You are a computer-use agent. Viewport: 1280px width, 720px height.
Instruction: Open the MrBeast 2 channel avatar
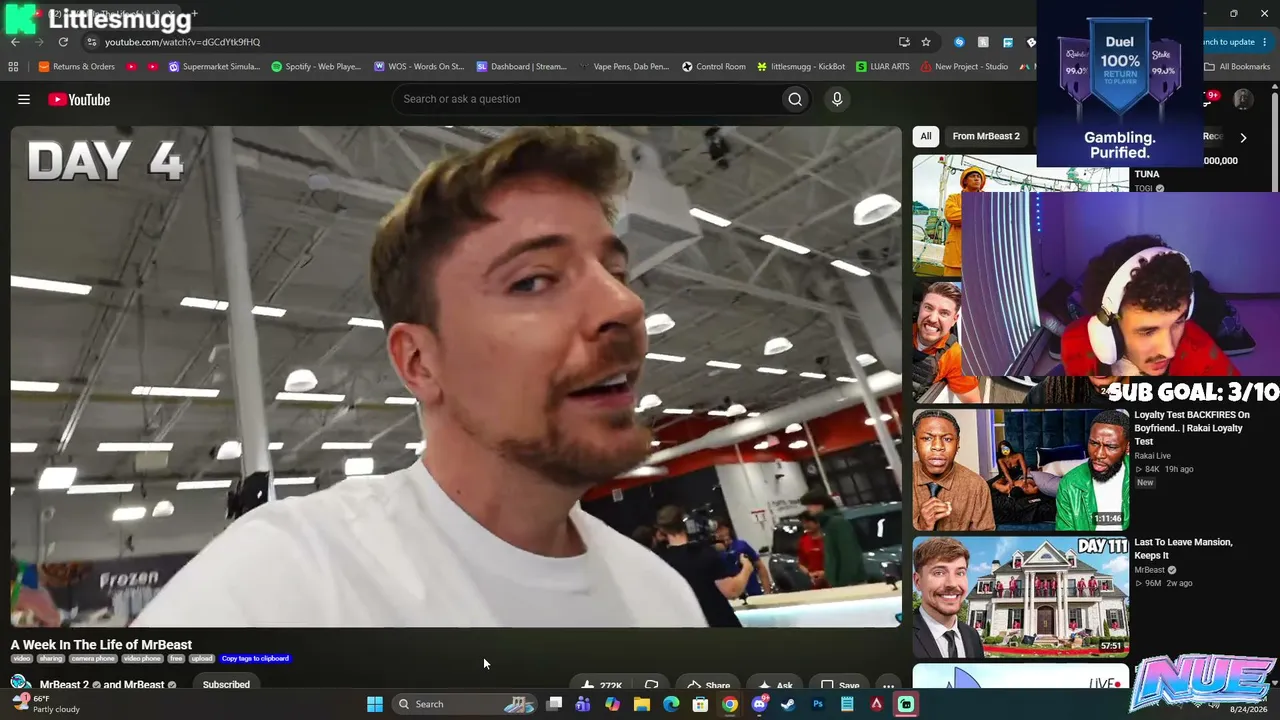point(20,684)
